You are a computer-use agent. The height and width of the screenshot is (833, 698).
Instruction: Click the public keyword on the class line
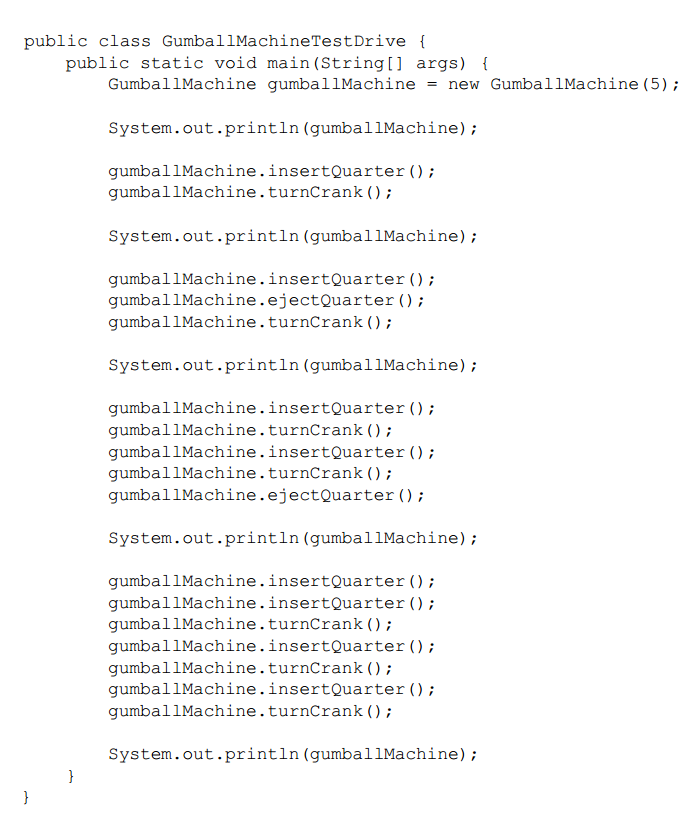[x=55, y=41]
